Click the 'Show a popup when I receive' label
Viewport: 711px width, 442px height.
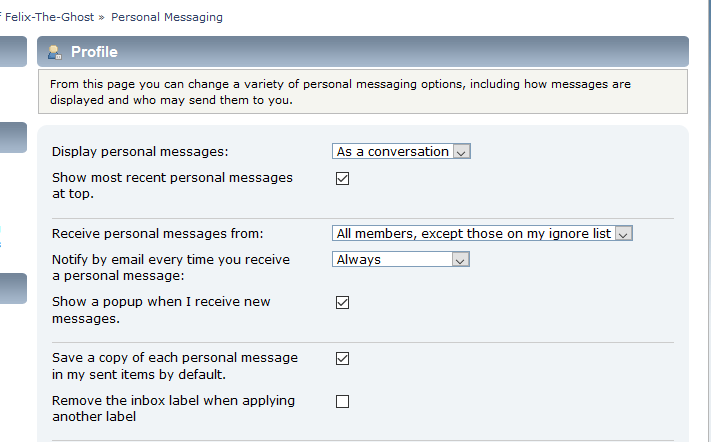pos(161,310)
